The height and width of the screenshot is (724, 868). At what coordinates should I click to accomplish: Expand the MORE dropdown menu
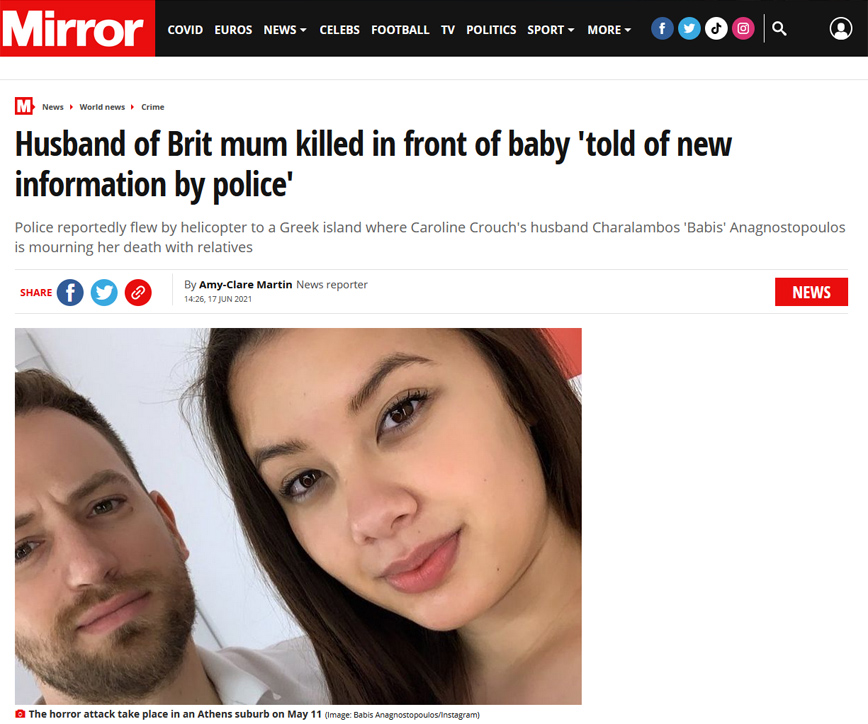[609, 30]
